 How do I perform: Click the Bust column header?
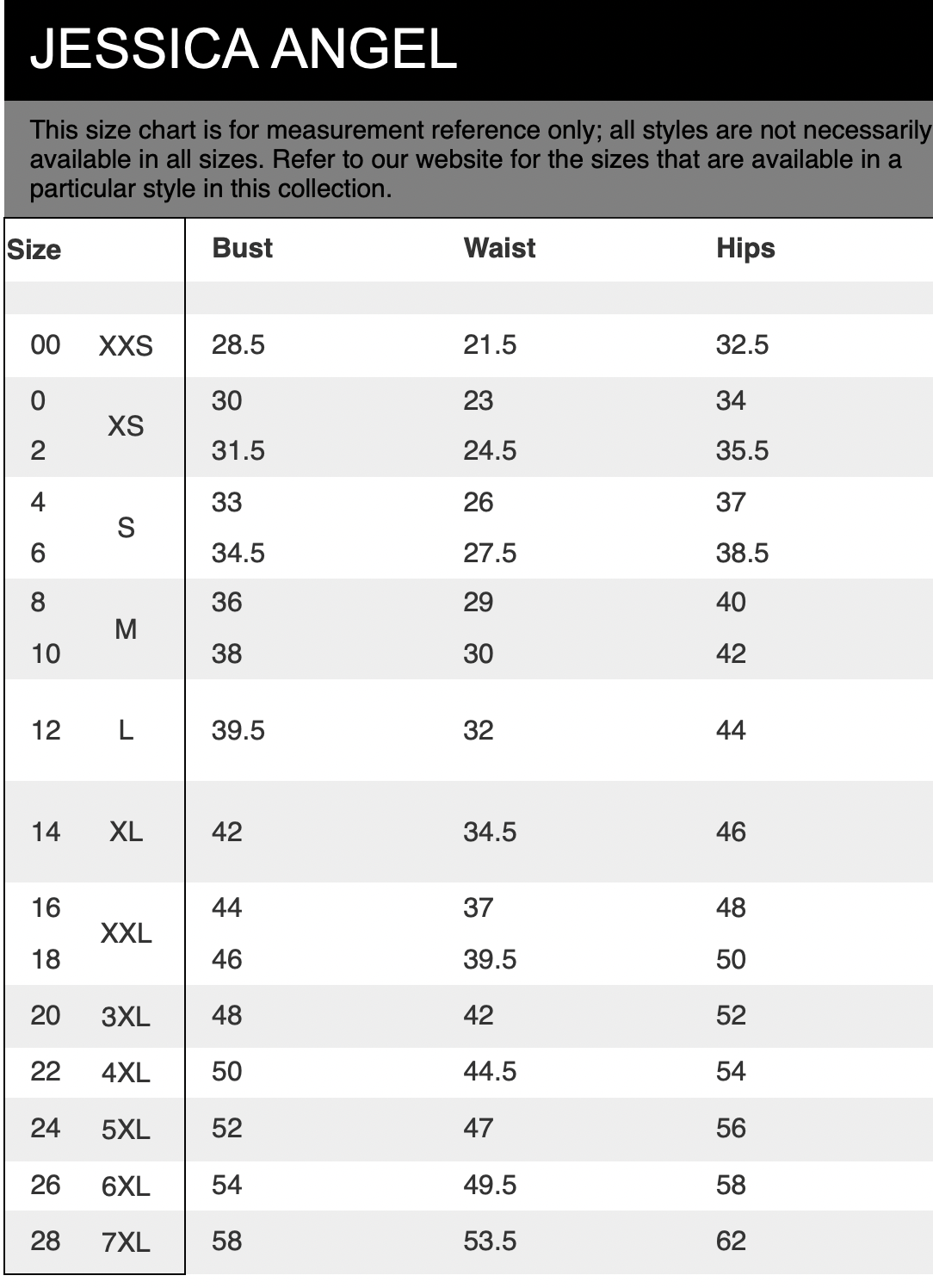[242, 248]
